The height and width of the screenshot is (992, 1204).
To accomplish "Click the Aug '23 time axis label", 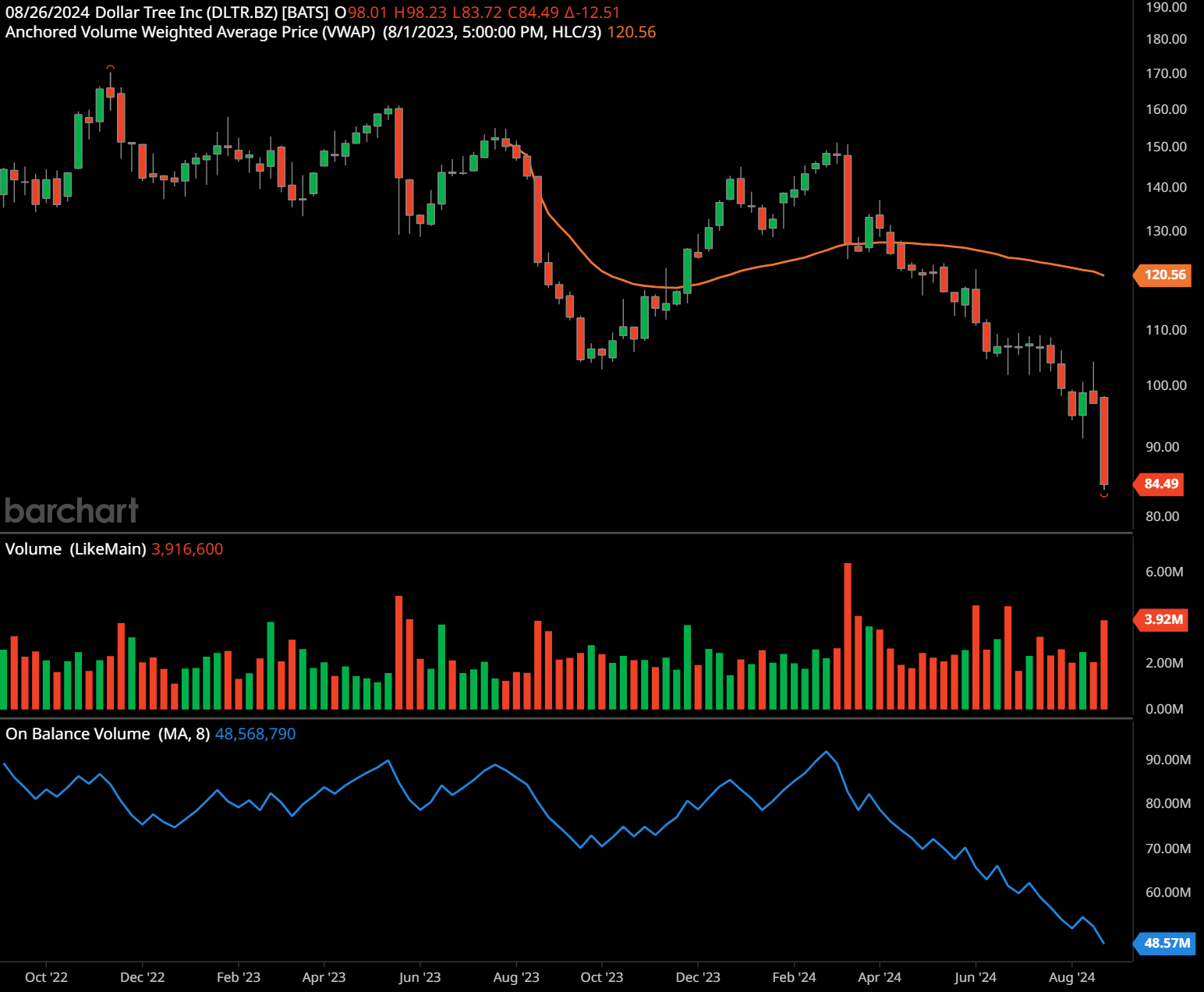I will tap(516, 977).
